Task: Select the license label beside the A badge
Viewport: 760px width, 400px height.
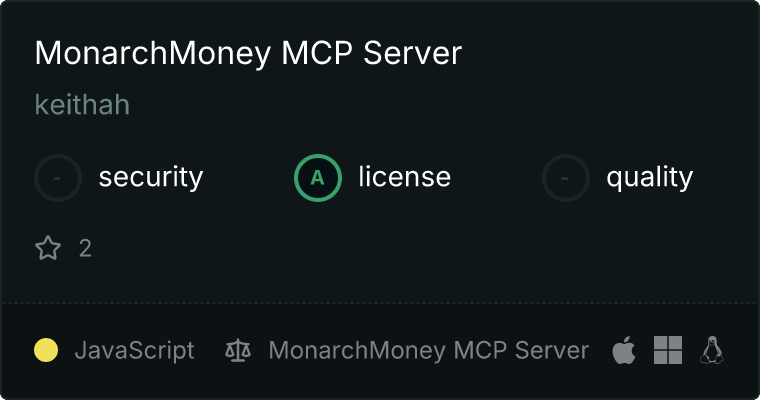Action: (405, 176)
